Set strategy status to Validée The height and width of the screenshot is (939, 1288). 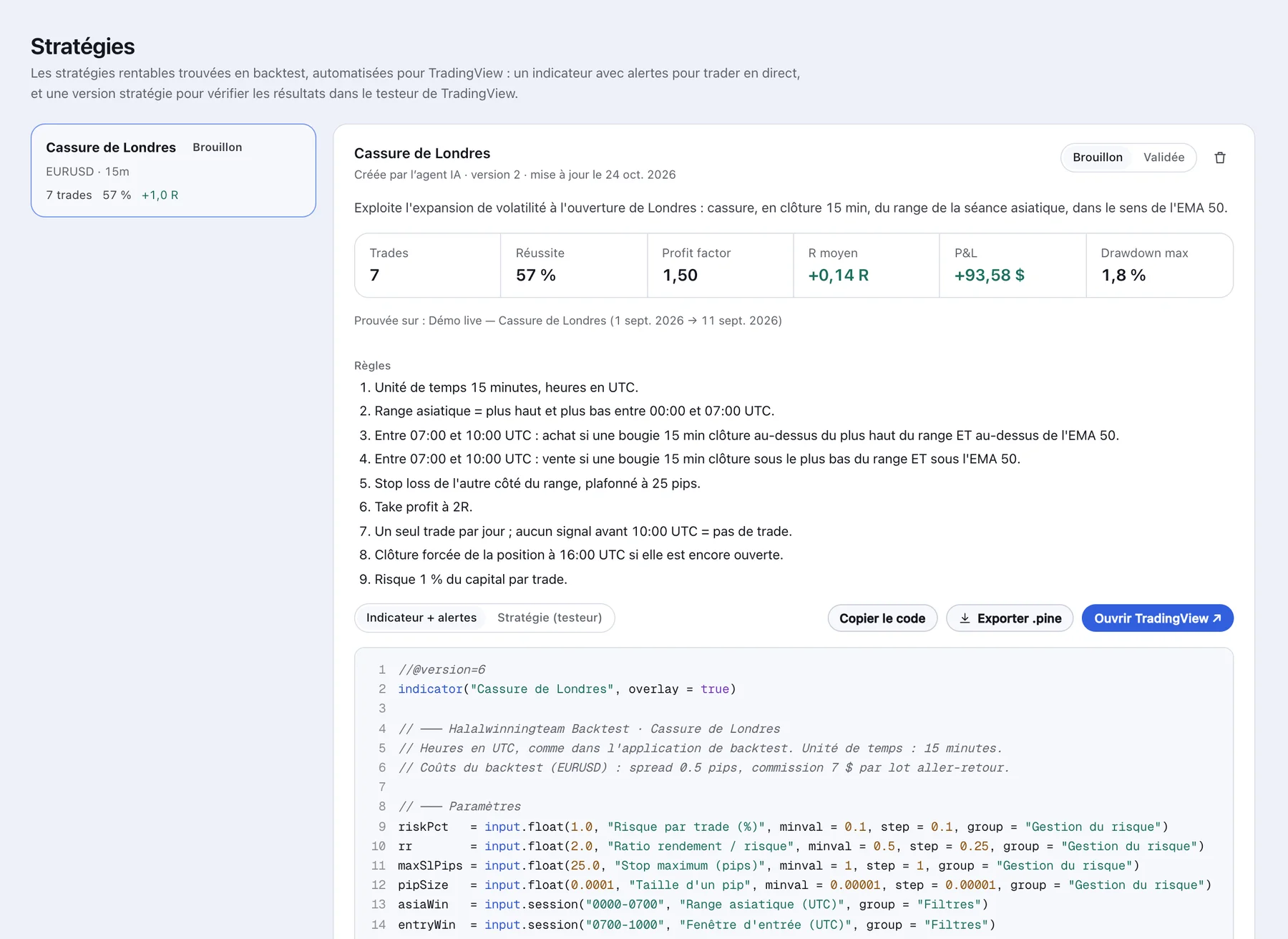pos(1163,157)
